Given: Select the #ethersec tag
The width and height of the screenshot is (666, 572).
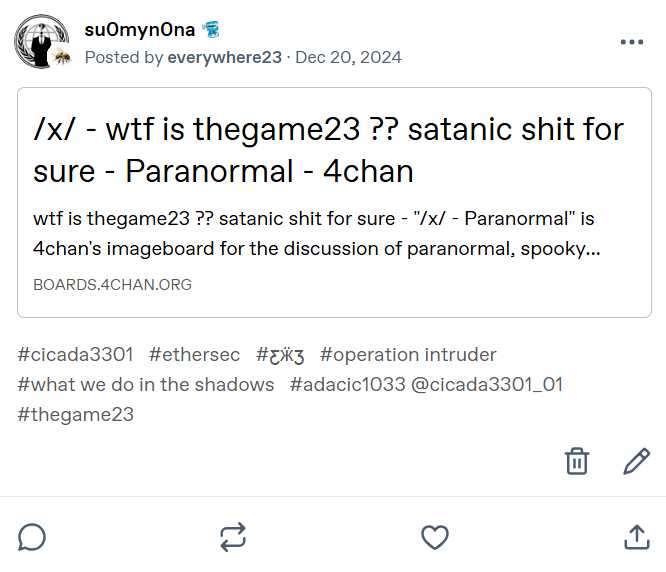Looking at the screenshot, I should (x=195, y=355).
